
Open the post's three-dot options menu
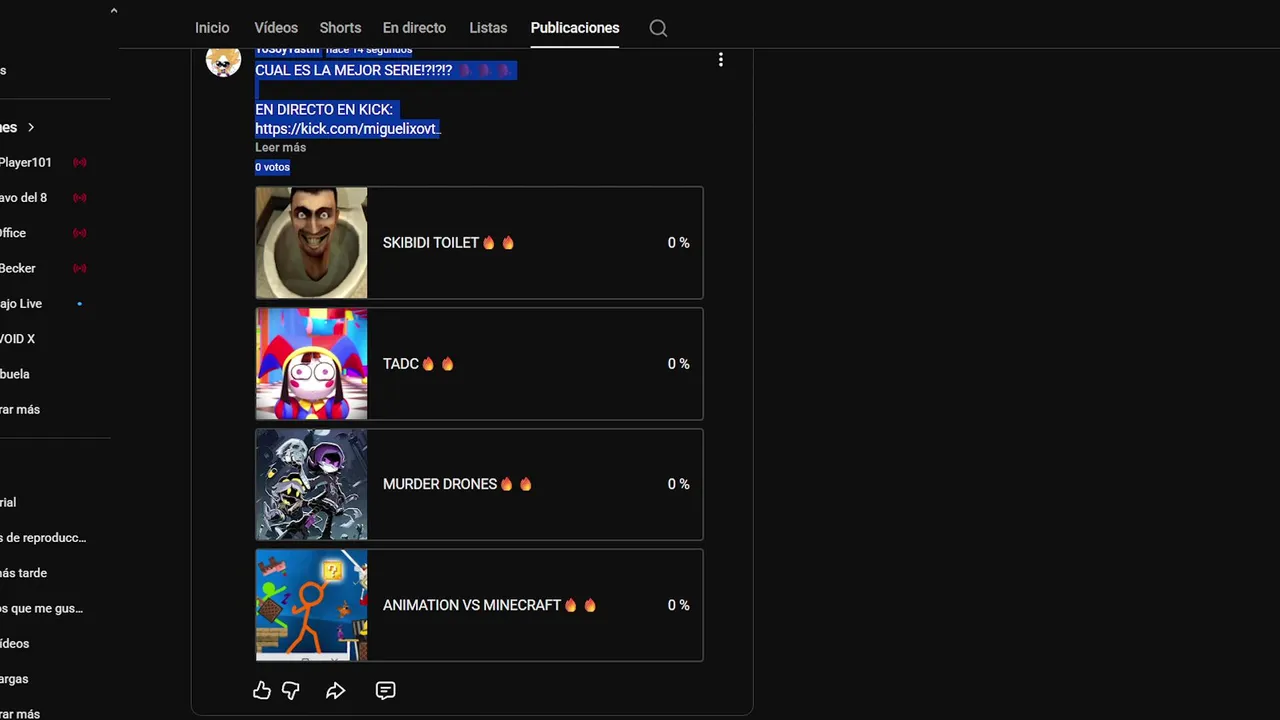tap(720, 60)
